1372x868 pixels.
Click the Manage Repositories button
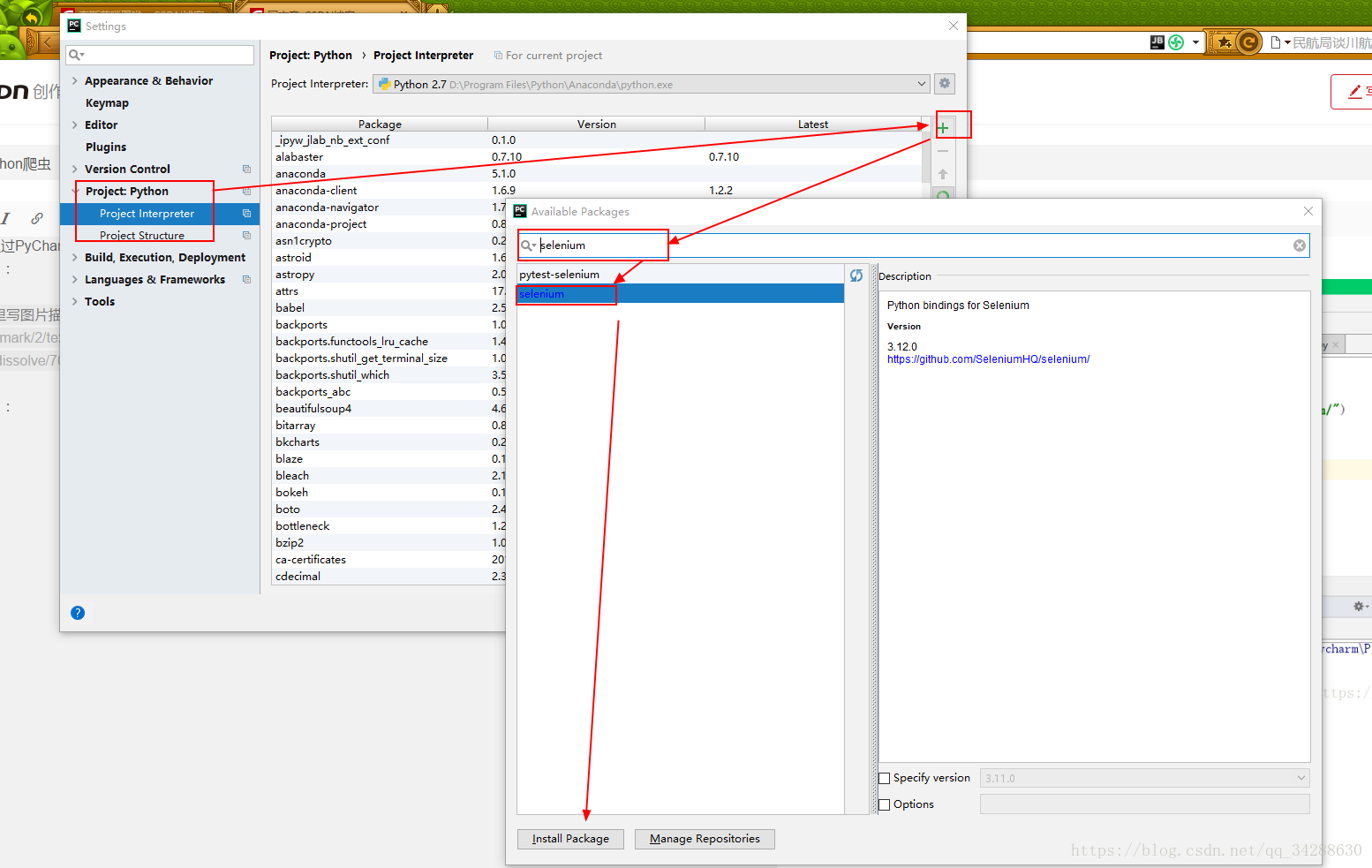point(705,839)
